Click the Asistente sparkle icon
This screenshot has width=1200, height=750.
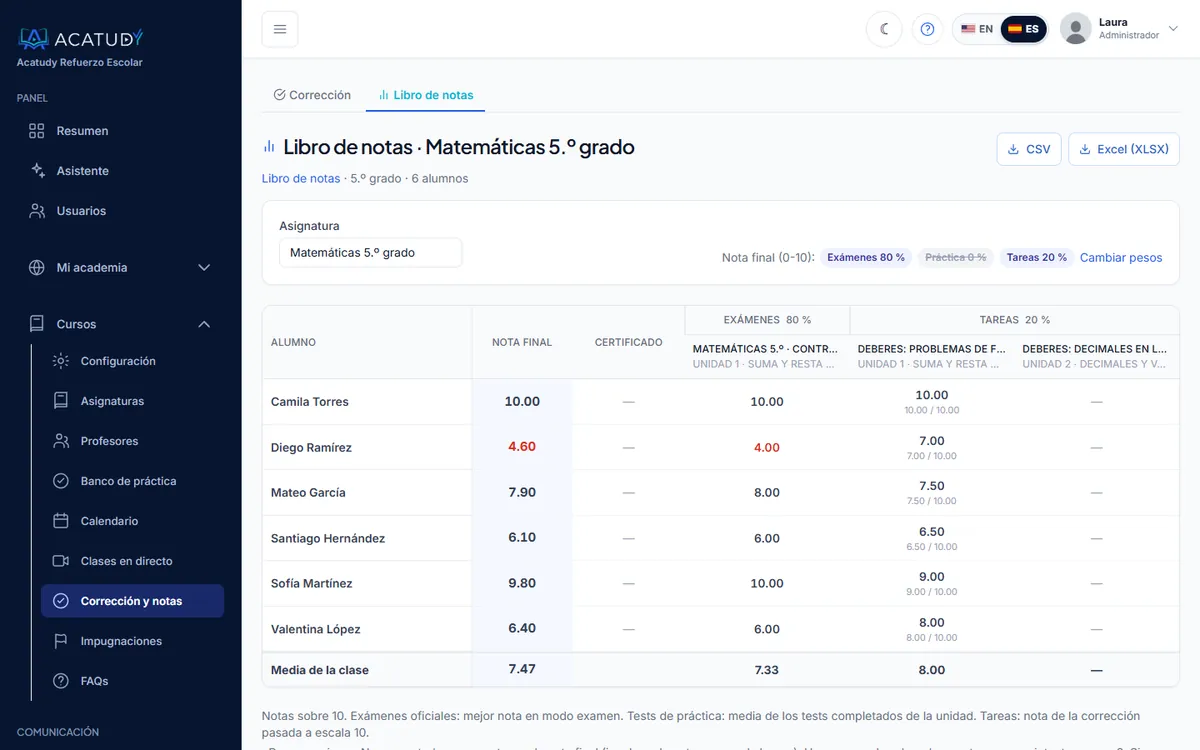click(x=37, y=171)
